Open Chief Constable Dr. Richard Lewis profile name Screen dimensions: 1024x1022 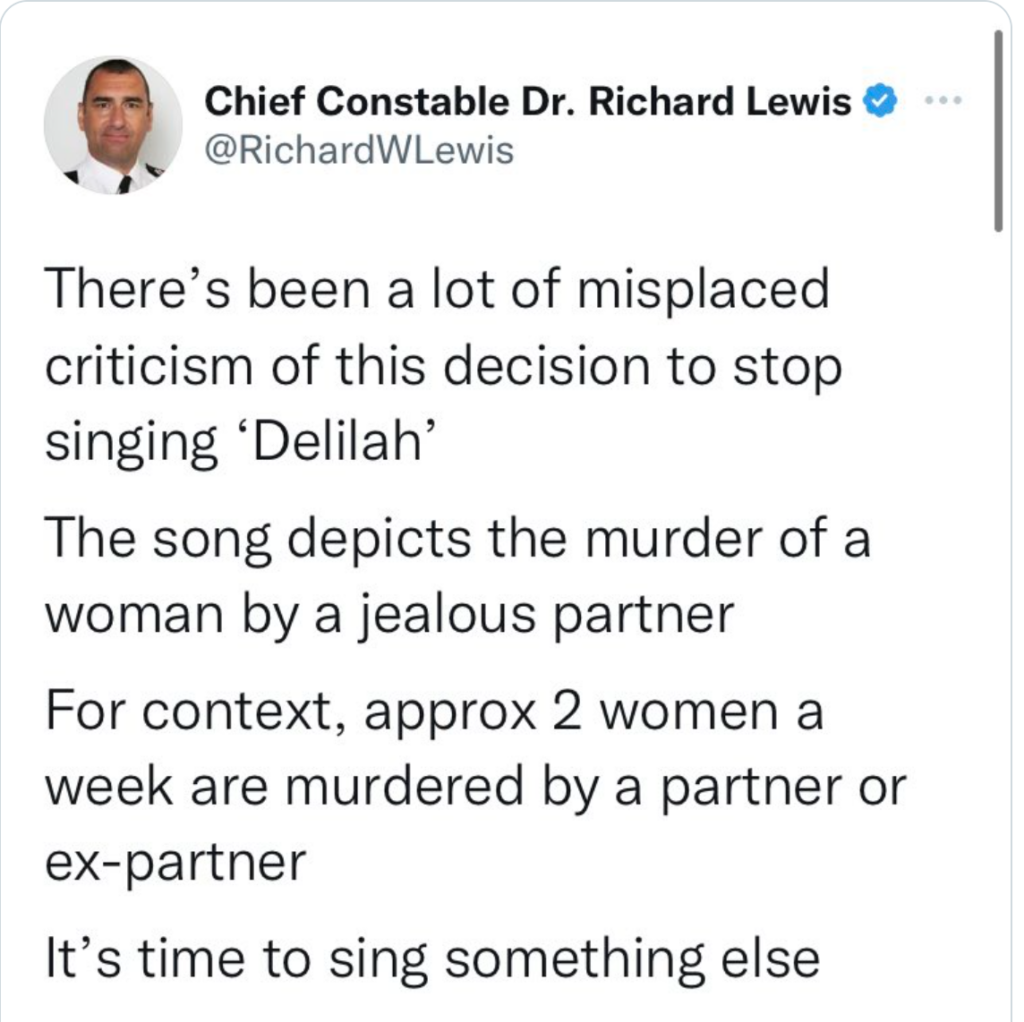click(528, 102)
